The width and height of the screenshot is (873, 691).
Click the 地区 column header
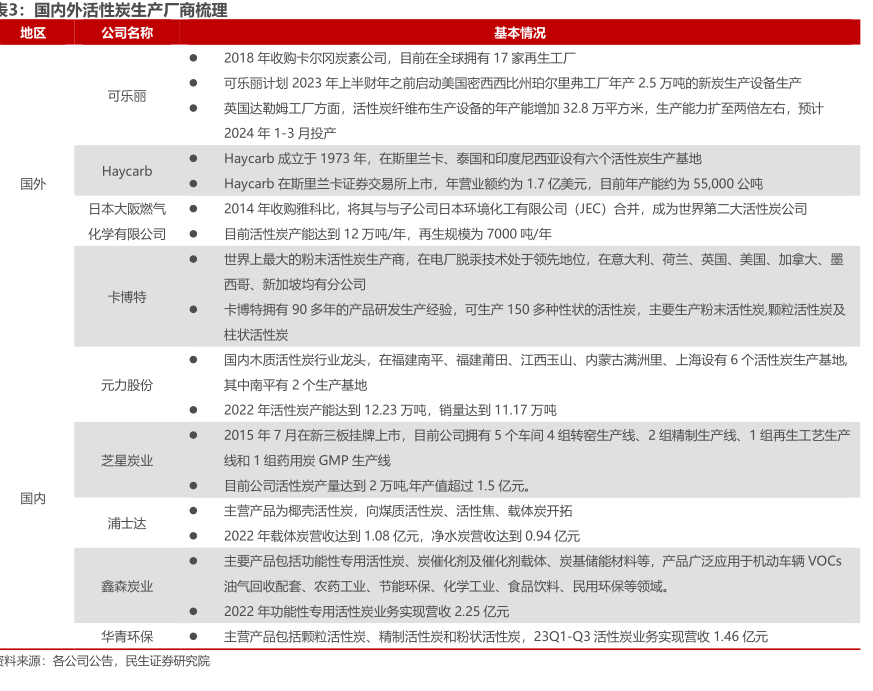pyautogui.click(x=33, y=33)
